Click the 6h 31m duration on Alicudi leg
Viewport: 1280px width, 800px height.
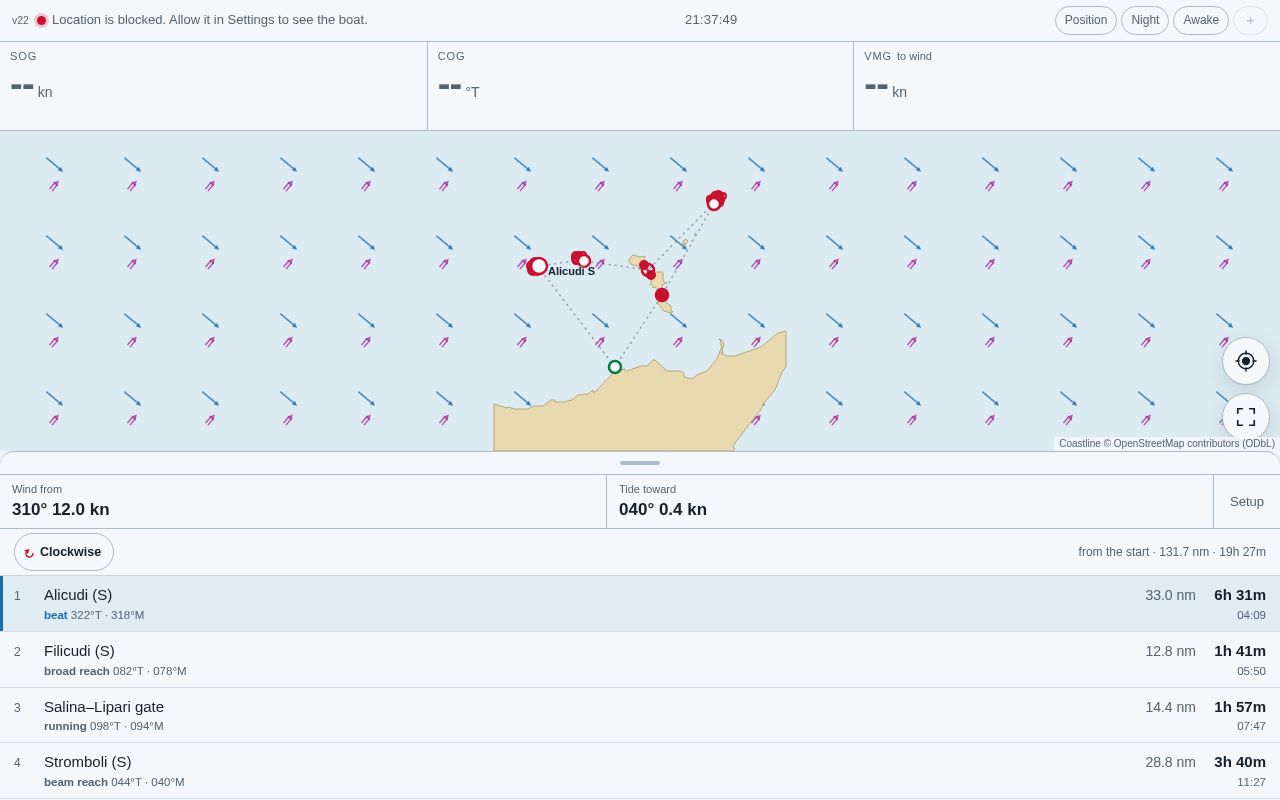click(1240, 595)
